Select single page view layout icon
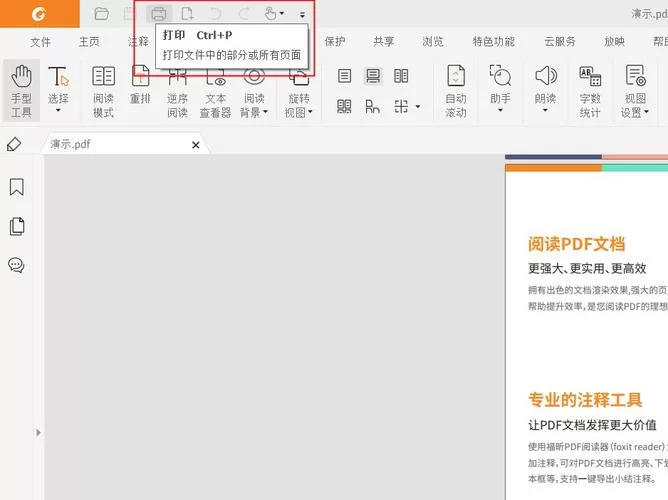The height and width of the screenshot is (500, 668). pyautogui.click(x=344, y=76)
